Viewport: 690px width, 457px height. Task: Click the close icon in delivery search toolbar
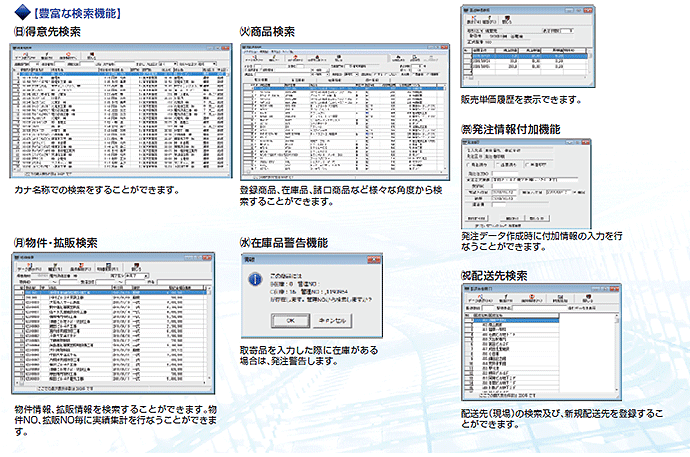click(588, 298)
